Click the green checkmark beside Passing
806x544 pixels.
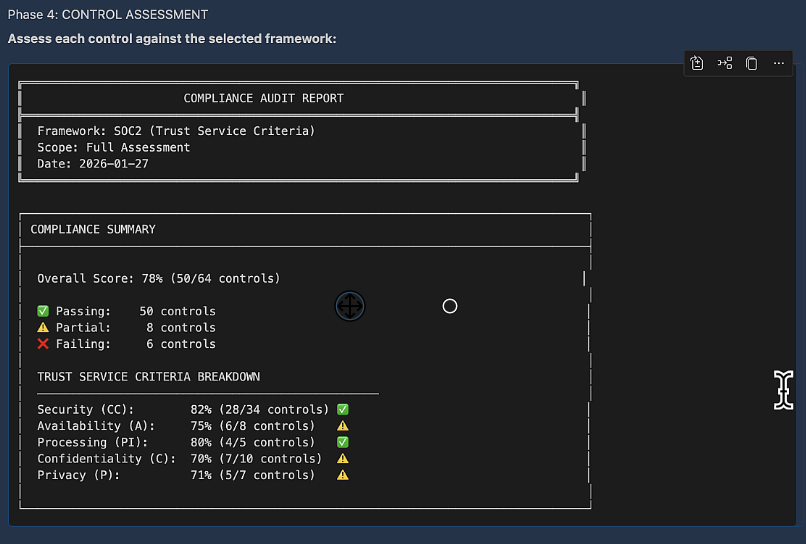tap(43, 311)
